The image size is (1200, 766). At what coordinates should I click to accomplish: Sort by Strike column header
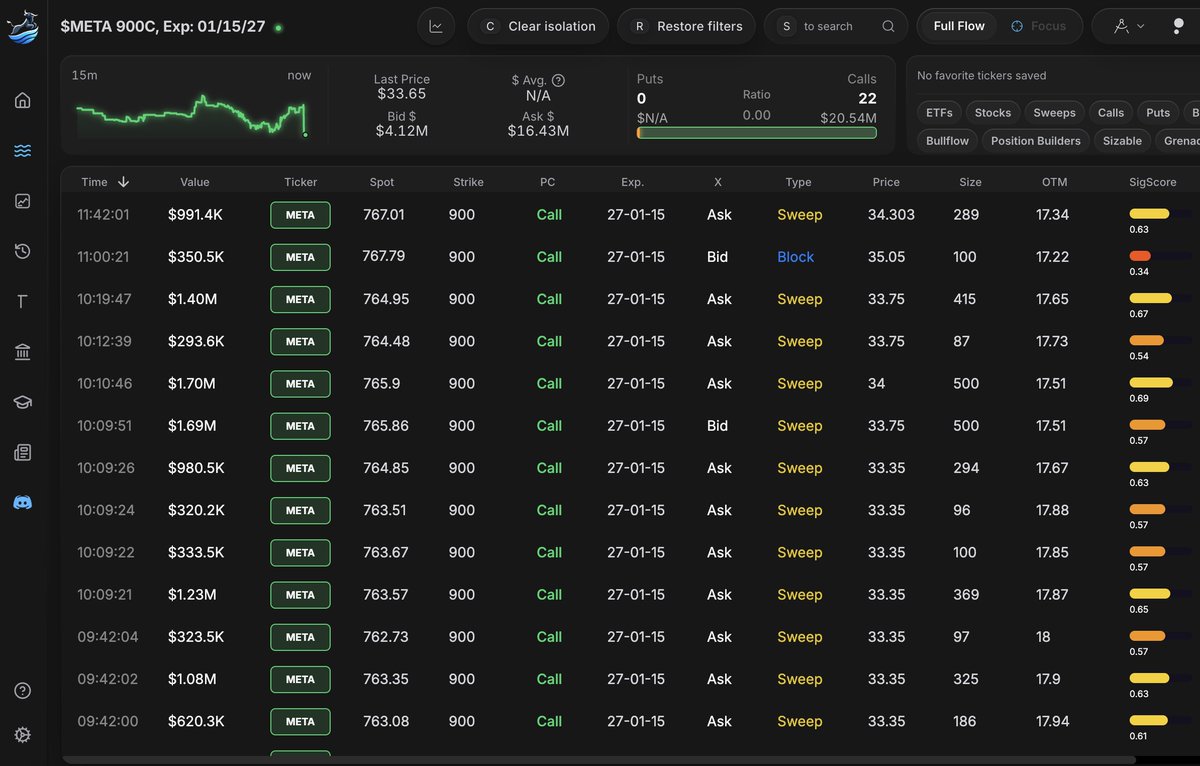click(468, 182)
